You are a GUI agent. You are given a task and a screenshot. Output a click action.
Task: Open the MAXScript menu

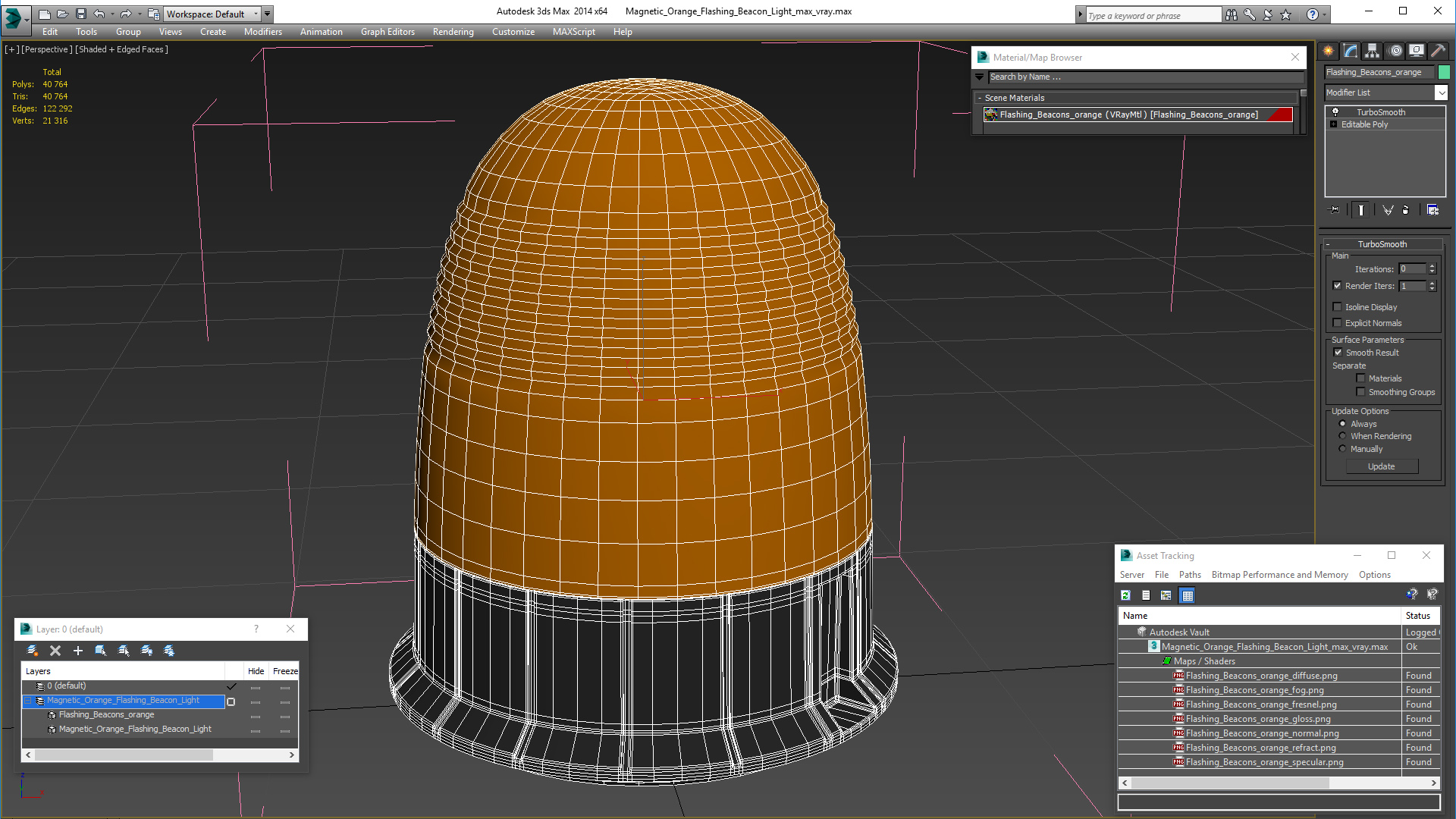[x=573, y=32]
